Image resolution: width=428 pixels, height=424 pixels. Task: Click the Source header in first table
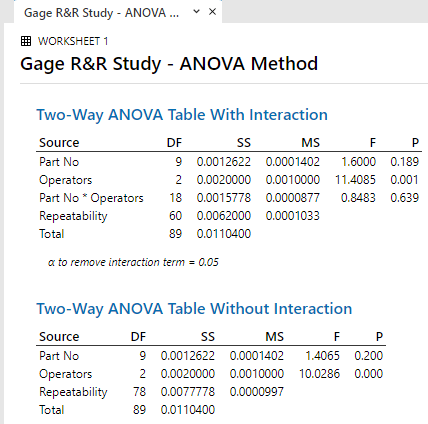tap(59, 143)
